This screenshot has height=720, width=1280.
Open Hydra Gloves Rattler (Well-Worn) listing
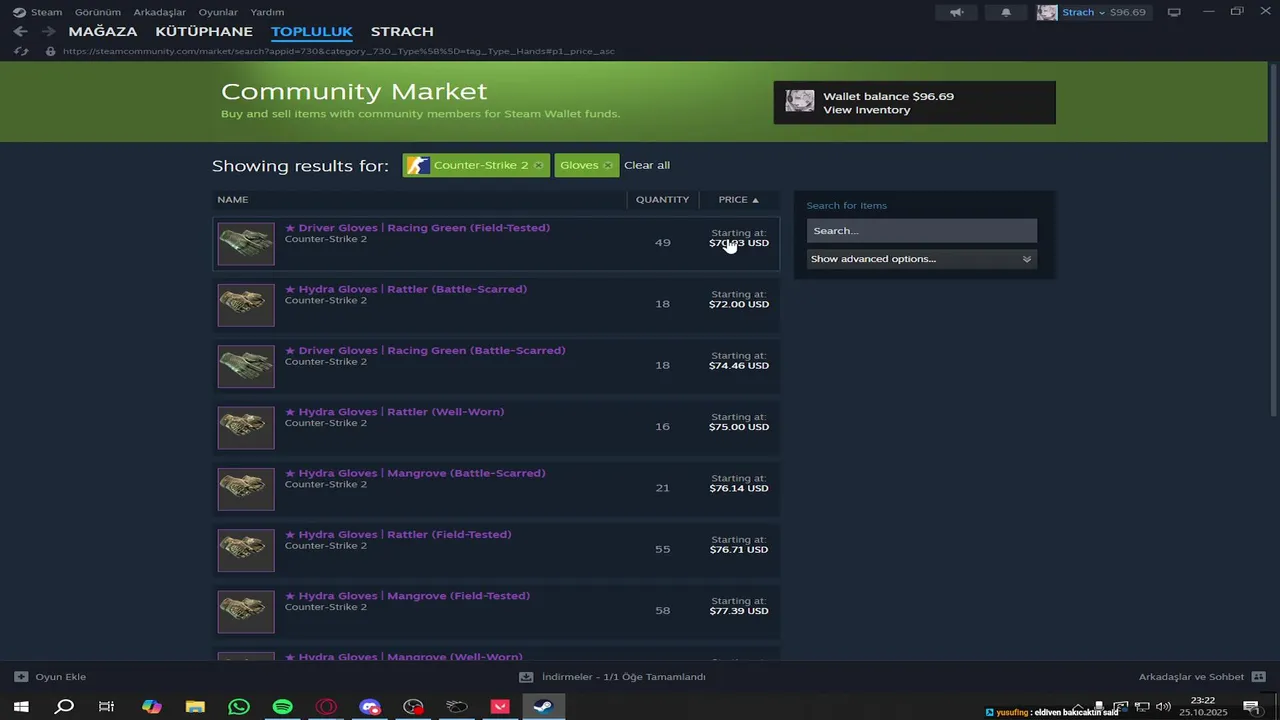click(x=496, y=427)
